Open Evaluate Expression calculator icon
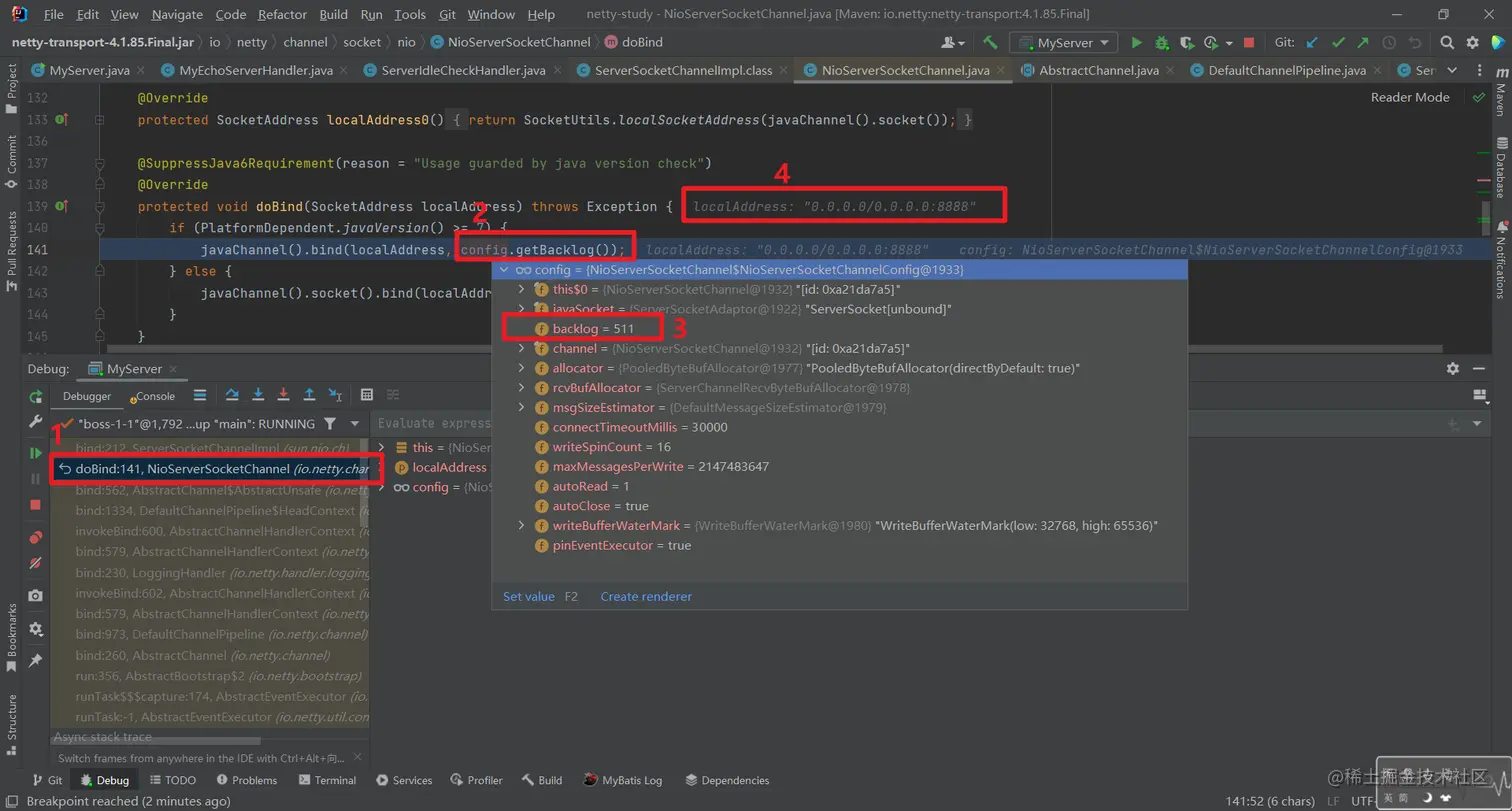1512x811 pixels. tap(367, 395)
